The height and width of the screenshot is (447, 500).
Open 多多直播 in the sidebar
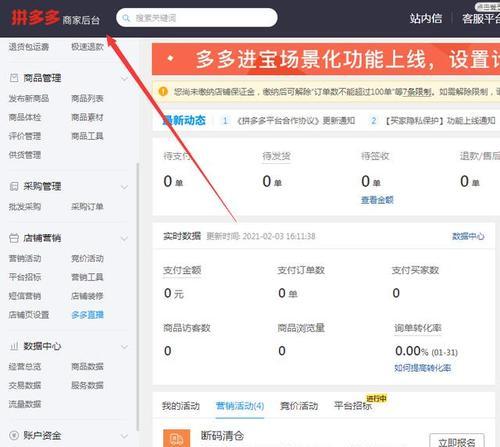tap(88, 315)
